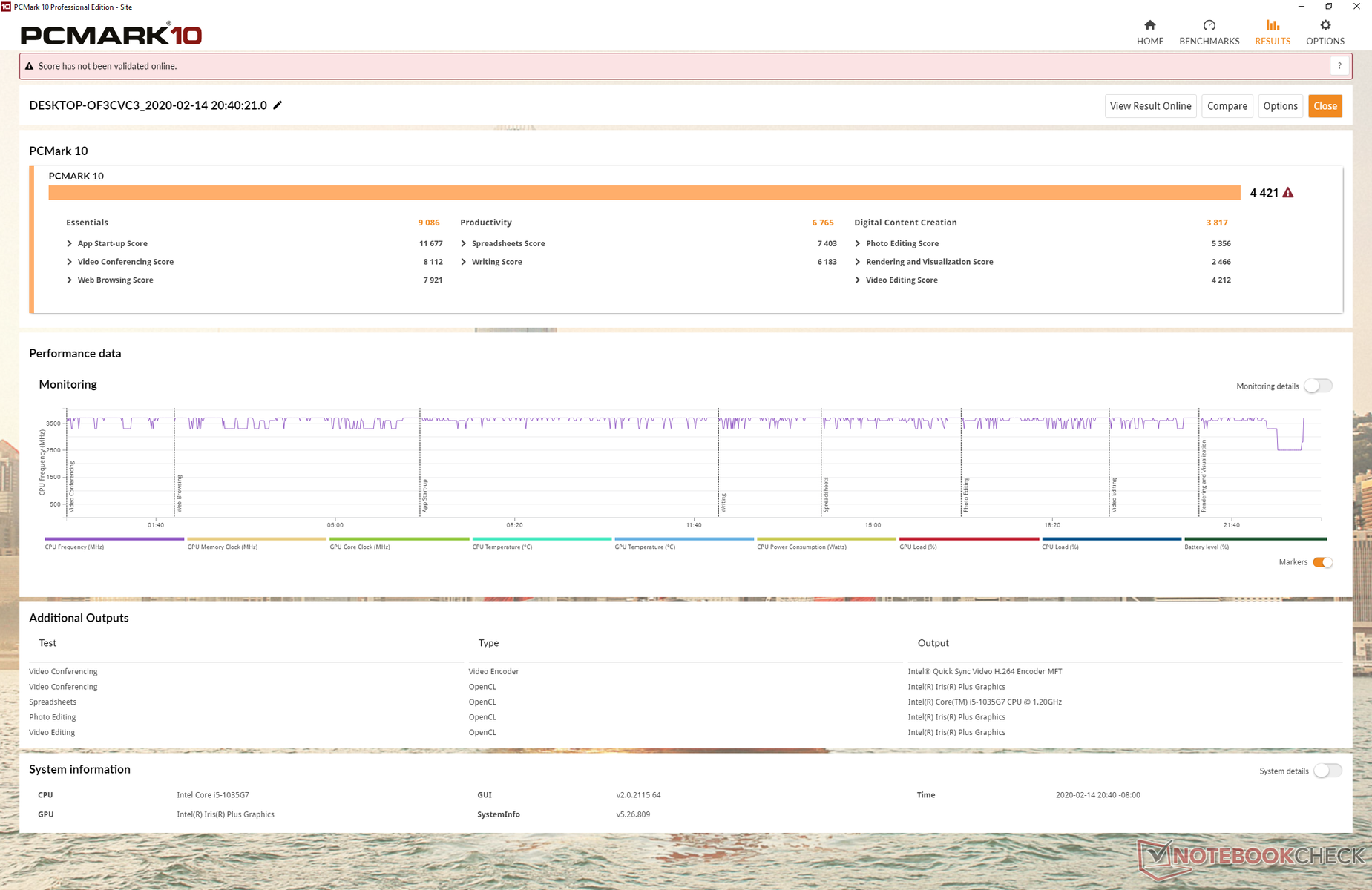1372x890 pixels.
Task: Select GPU Core Clock (MHz) legend swatch
Action: tap(399, 539)
